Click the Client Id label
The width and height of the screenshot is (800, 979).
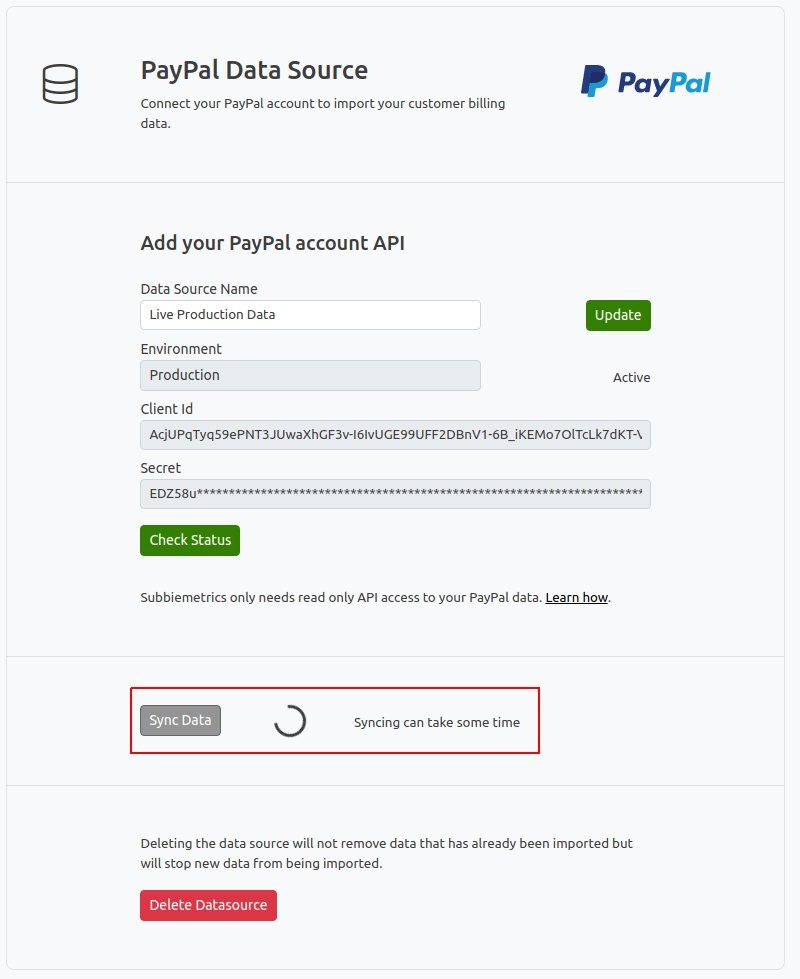coord(167,409)
